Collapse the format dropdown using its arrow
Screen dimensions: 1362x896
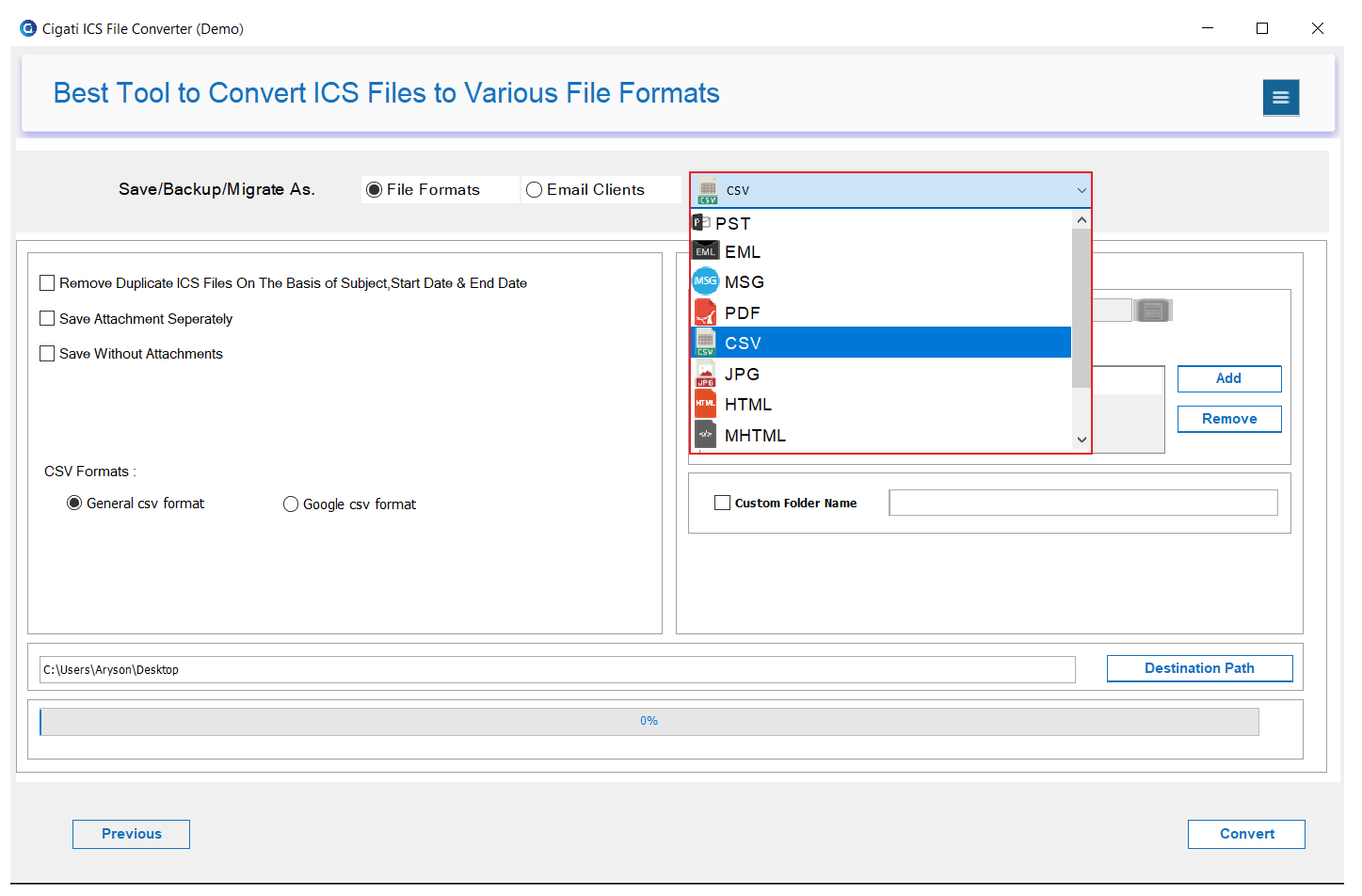pyautogui.click(x=1082, y=190)
